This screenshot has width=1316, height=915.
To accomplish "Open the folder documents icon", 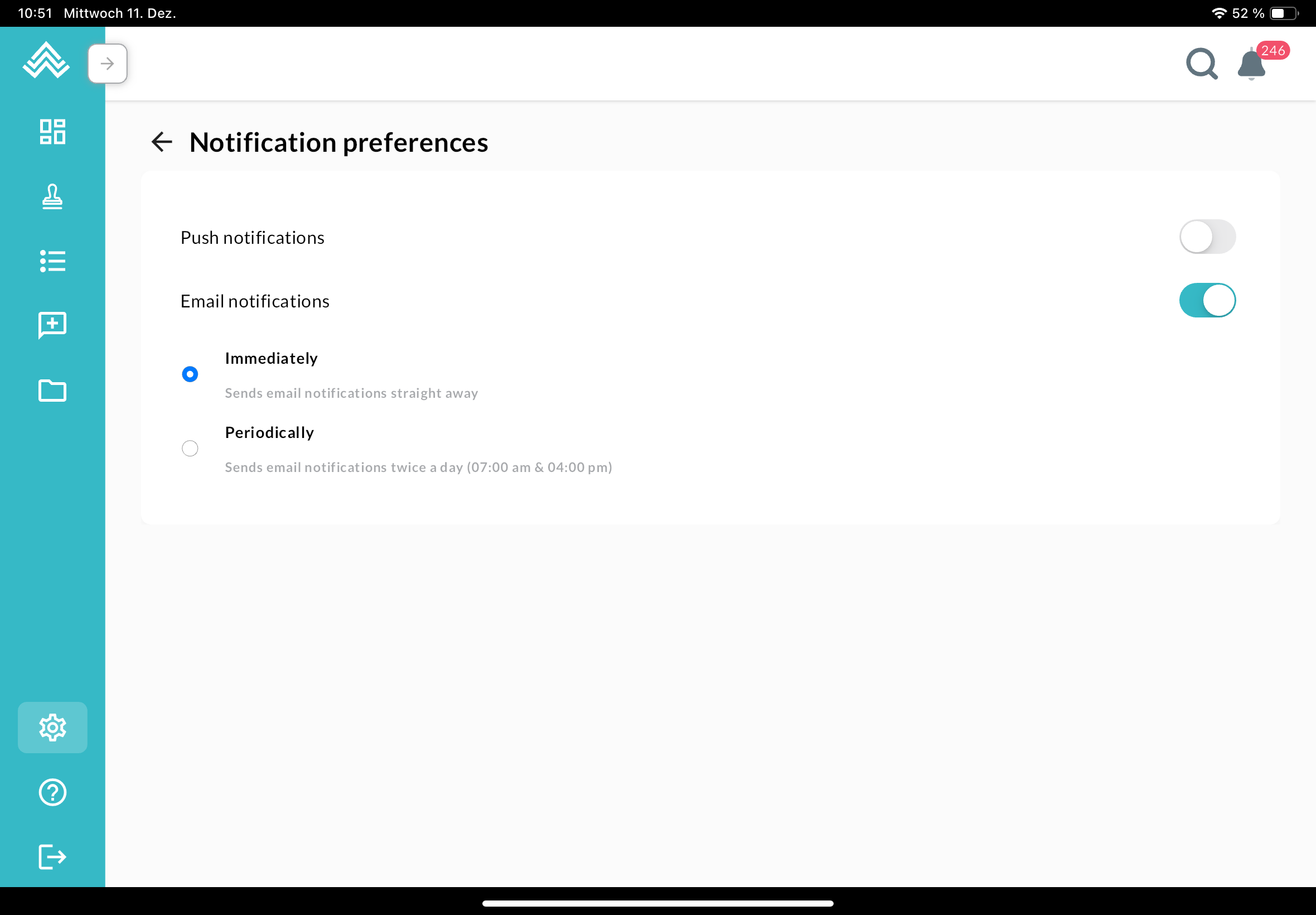I will 52,391.
